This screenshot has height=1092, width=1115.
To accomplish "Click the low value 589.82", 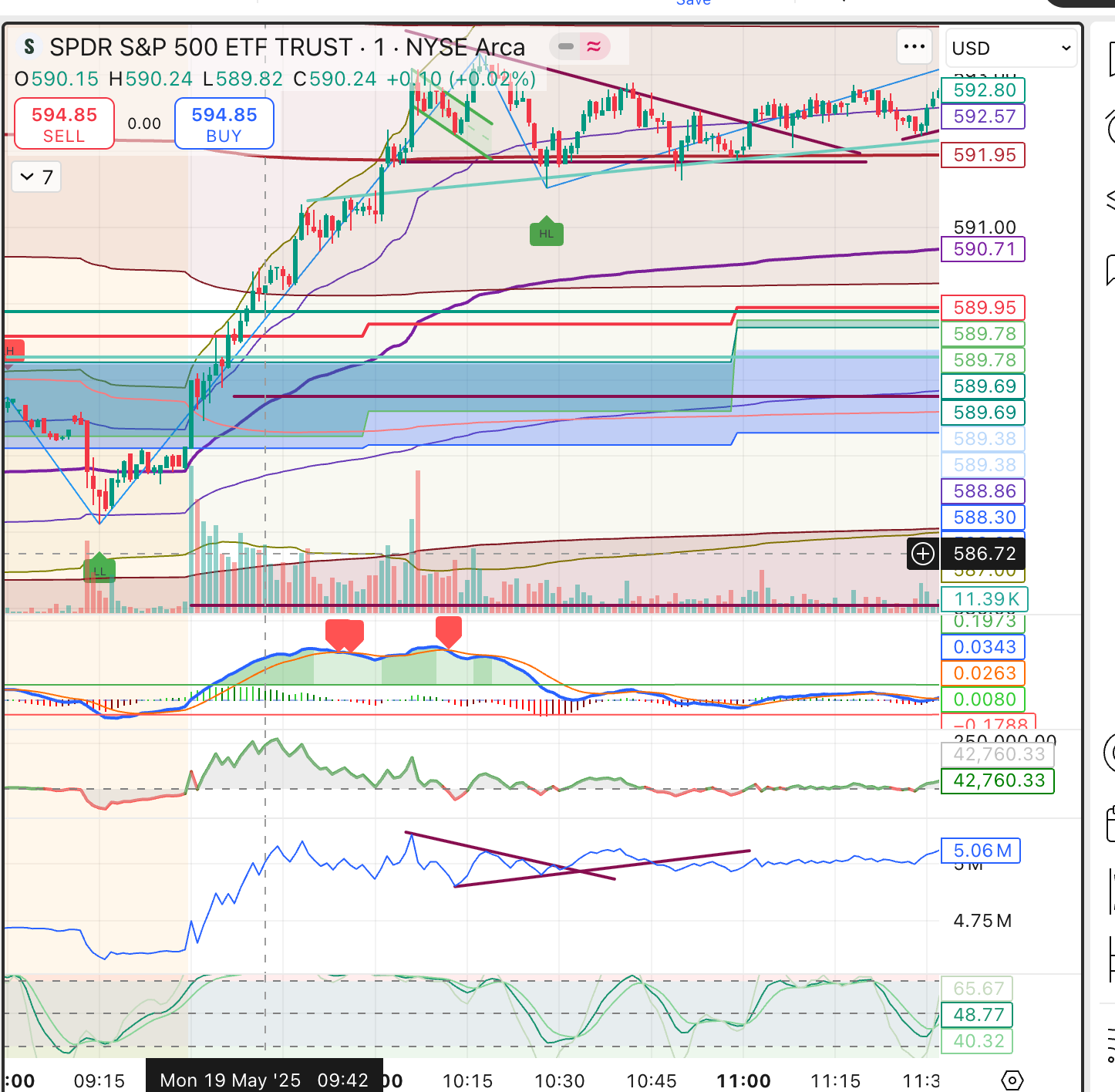I will (249, 79).
